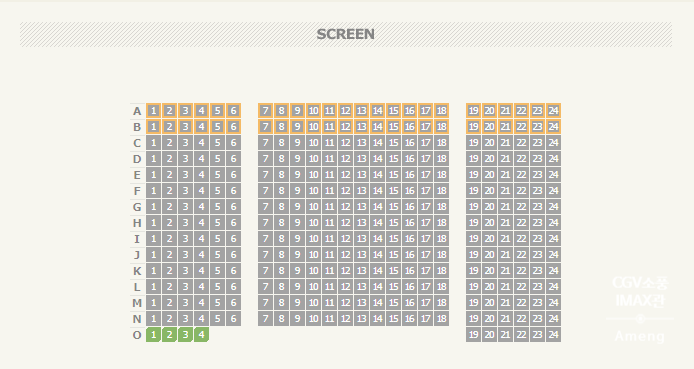The image size is (694, 369).
Task: Click seat E10 in row E
Action: tap(313, 175)
